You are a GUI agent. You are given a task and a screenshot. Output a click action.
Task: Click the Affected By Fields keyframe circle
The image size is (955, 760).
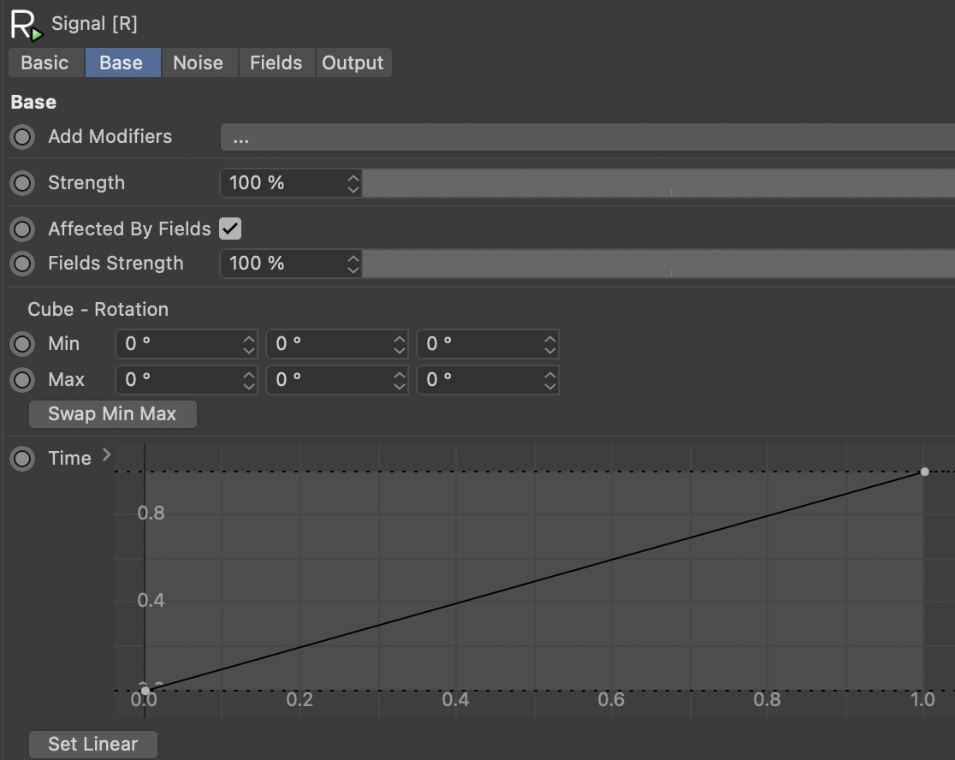point(22,229)
